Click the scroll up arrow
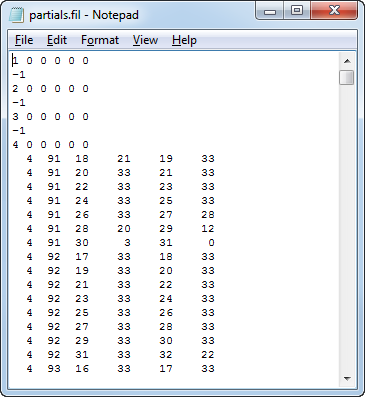The height and width of the screenshot is (397, 365). point(347,61)
